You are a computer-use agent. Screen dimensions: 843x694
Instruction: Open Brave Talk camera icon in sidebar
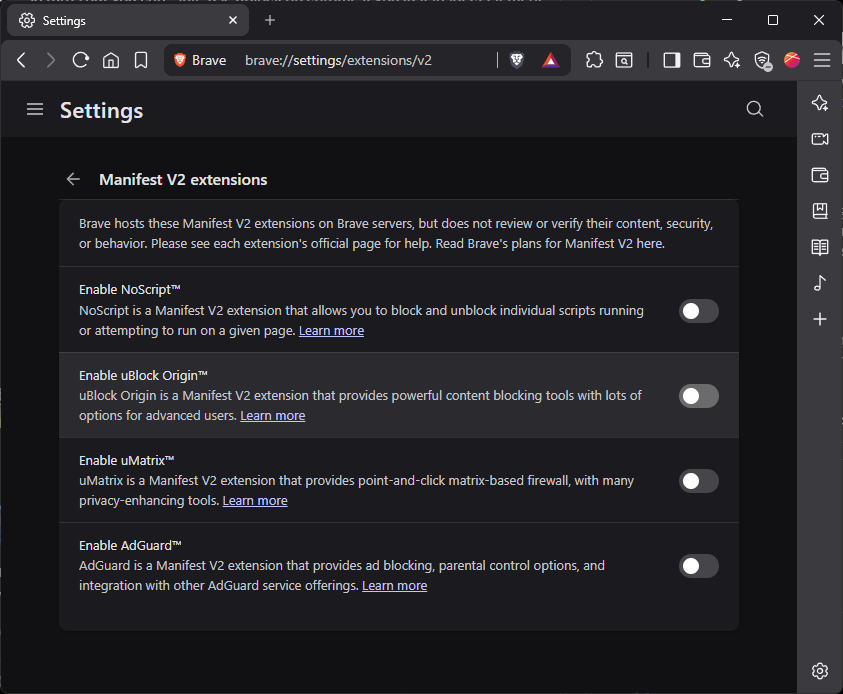coord(820,139)
